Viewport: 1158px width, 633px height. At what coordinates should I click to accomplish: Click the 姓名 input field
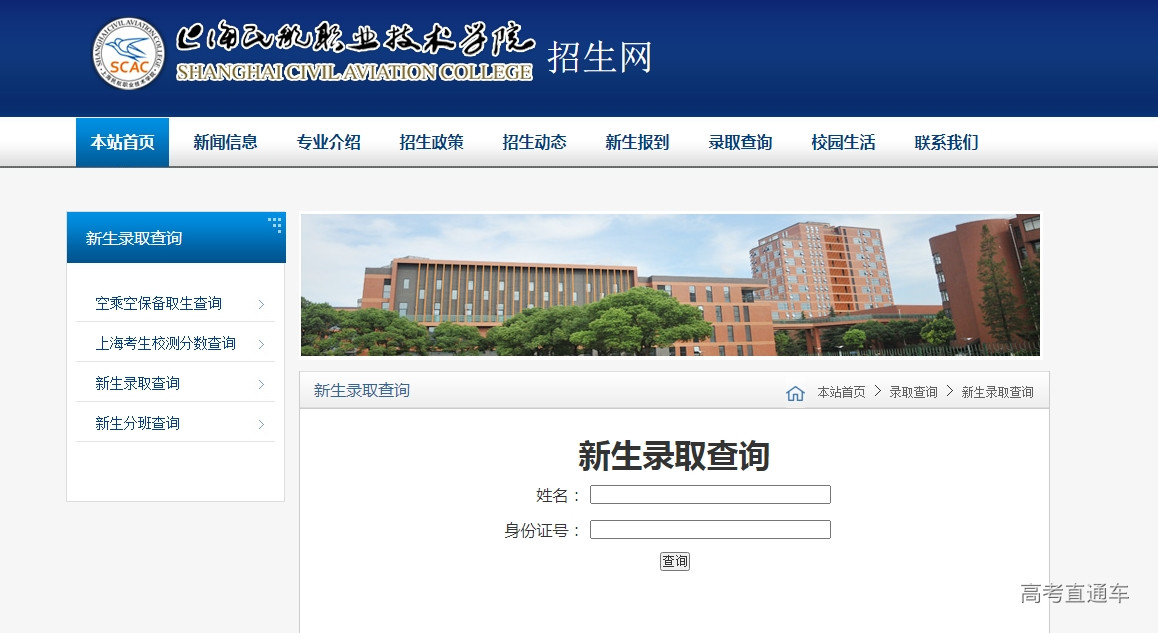pos(710,495)
